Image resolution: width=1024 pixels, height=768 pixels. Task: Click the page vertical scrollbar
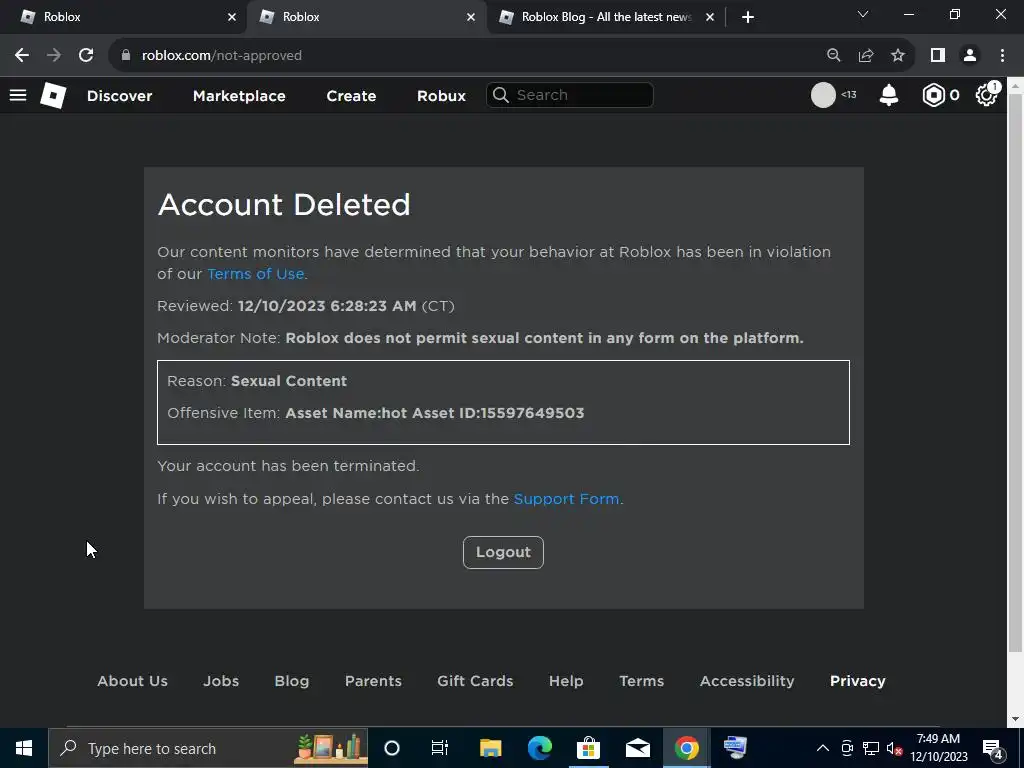tap(1016, 372)
